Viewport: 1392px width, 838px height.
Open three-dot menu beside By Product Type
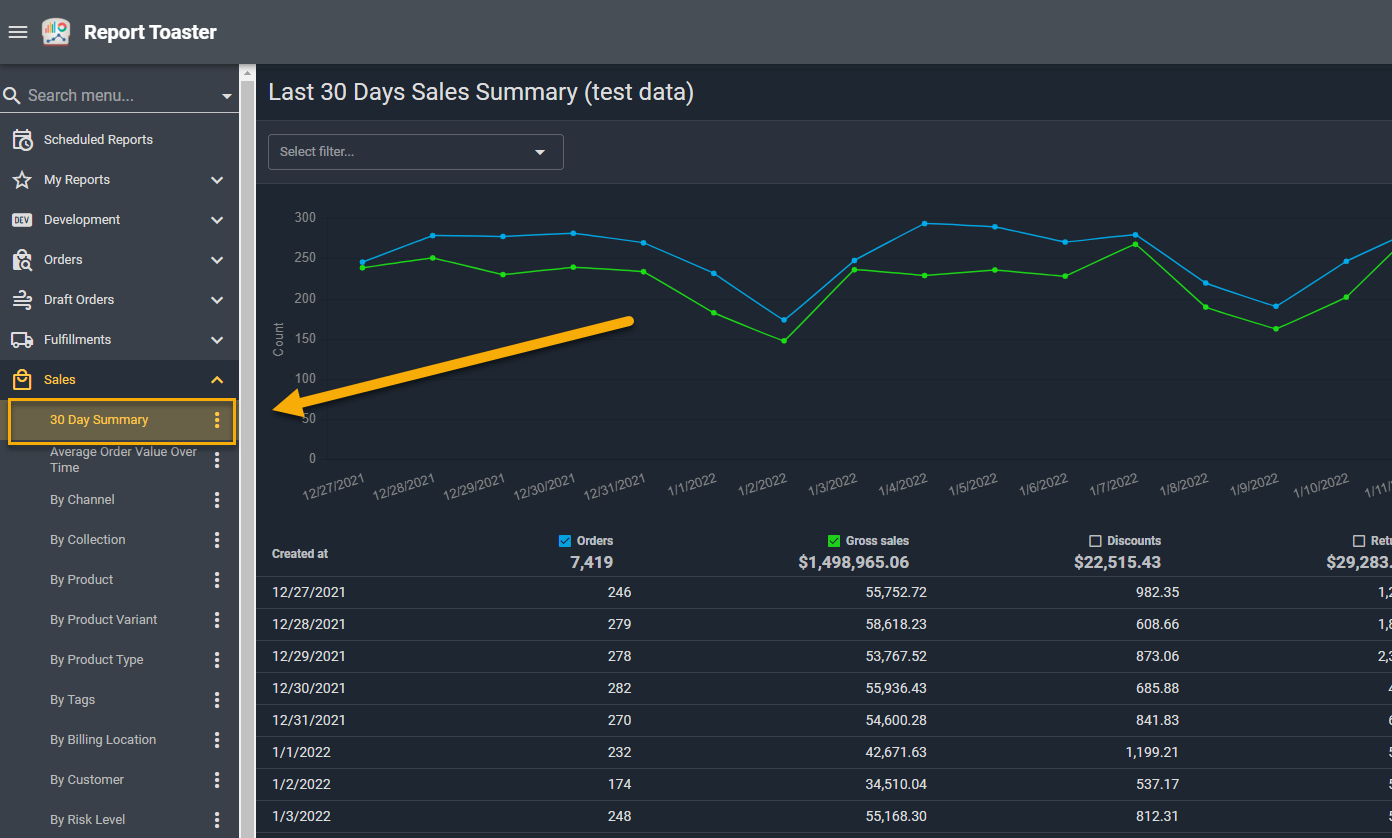click(x=217, y=660)
